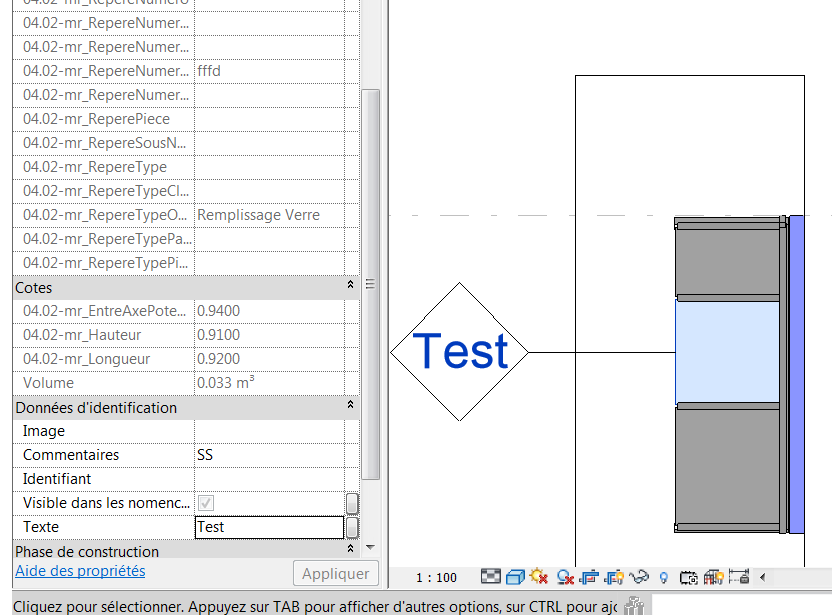This screenshot has height=615, width=832.
Task: Expand the Phase de construction section
Action: pos(350,550)
